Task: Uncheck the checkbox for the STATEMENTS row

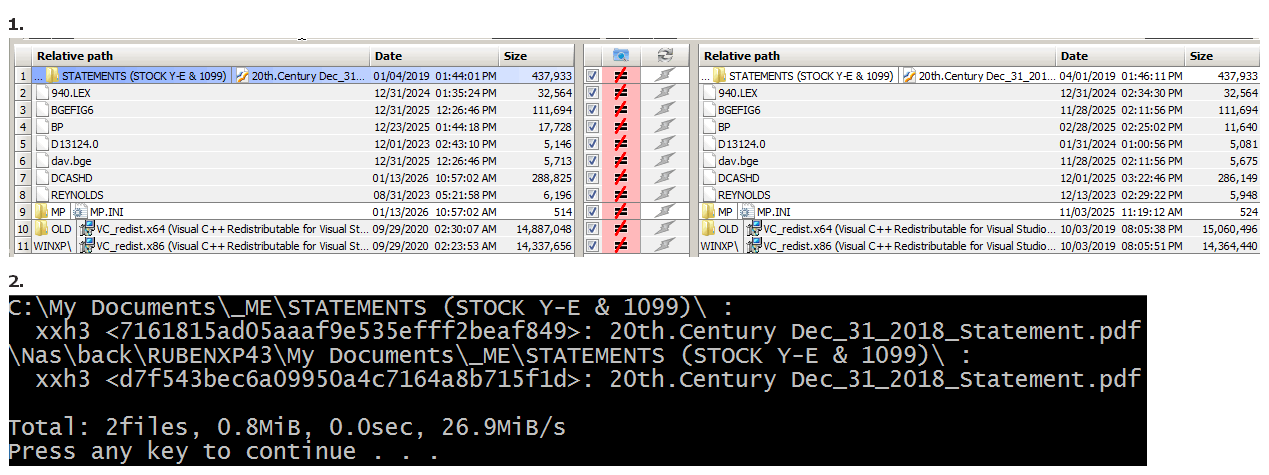Action: (x=593, y=76)
